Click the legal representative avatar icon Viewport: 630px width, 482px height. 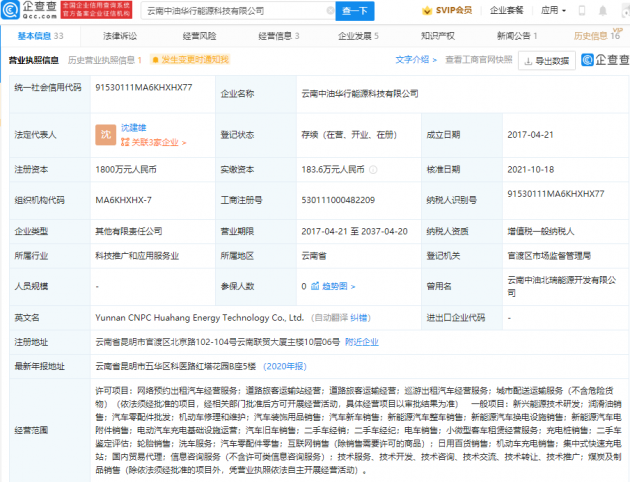click(x=105, y=133)
